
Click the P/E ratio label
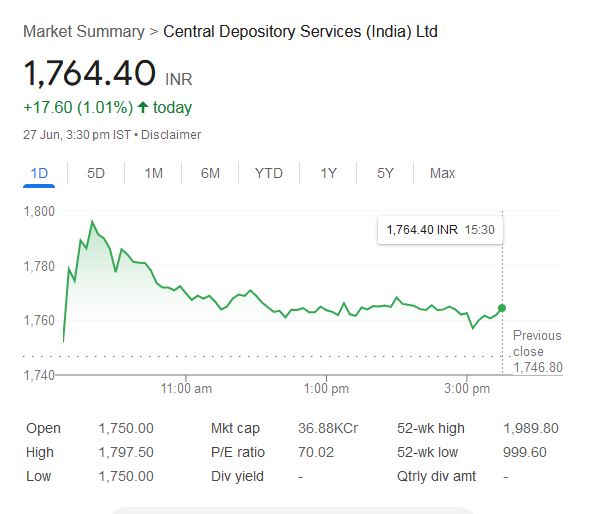click(237, 452)
